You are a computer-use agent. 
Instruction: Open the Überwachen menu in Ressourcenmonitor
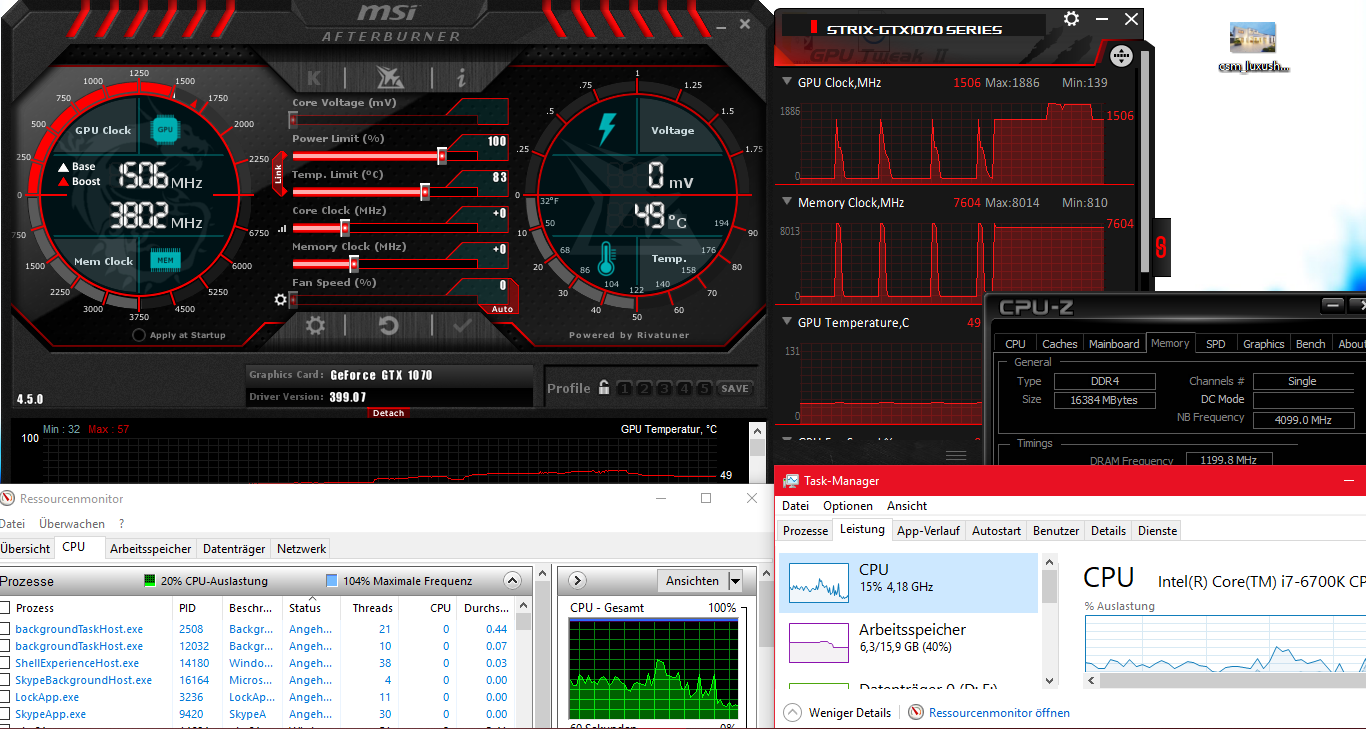click(72, 523)
